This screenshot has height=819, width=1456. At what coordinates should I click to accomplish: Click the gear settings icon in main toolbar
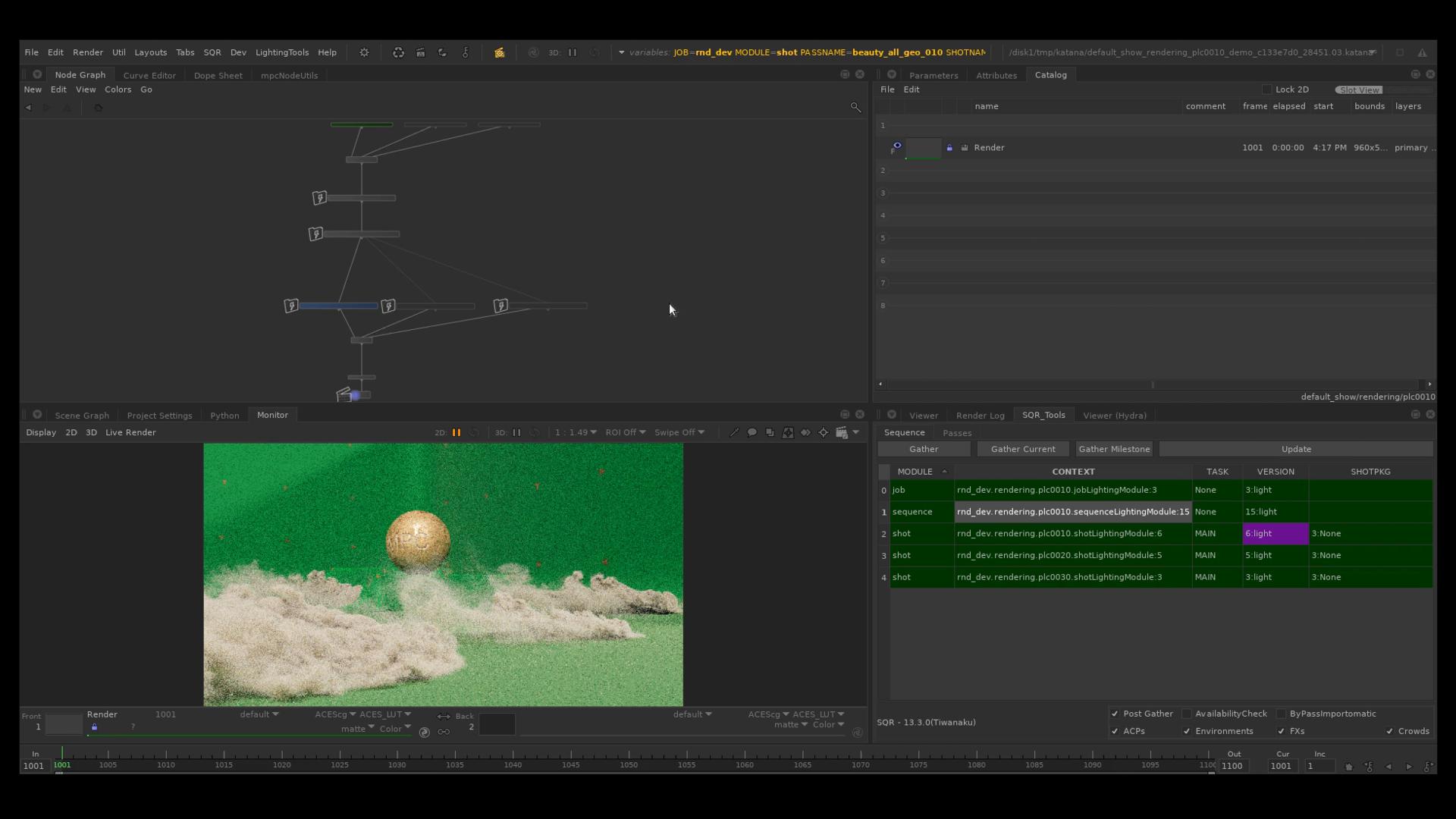point(364,52)
